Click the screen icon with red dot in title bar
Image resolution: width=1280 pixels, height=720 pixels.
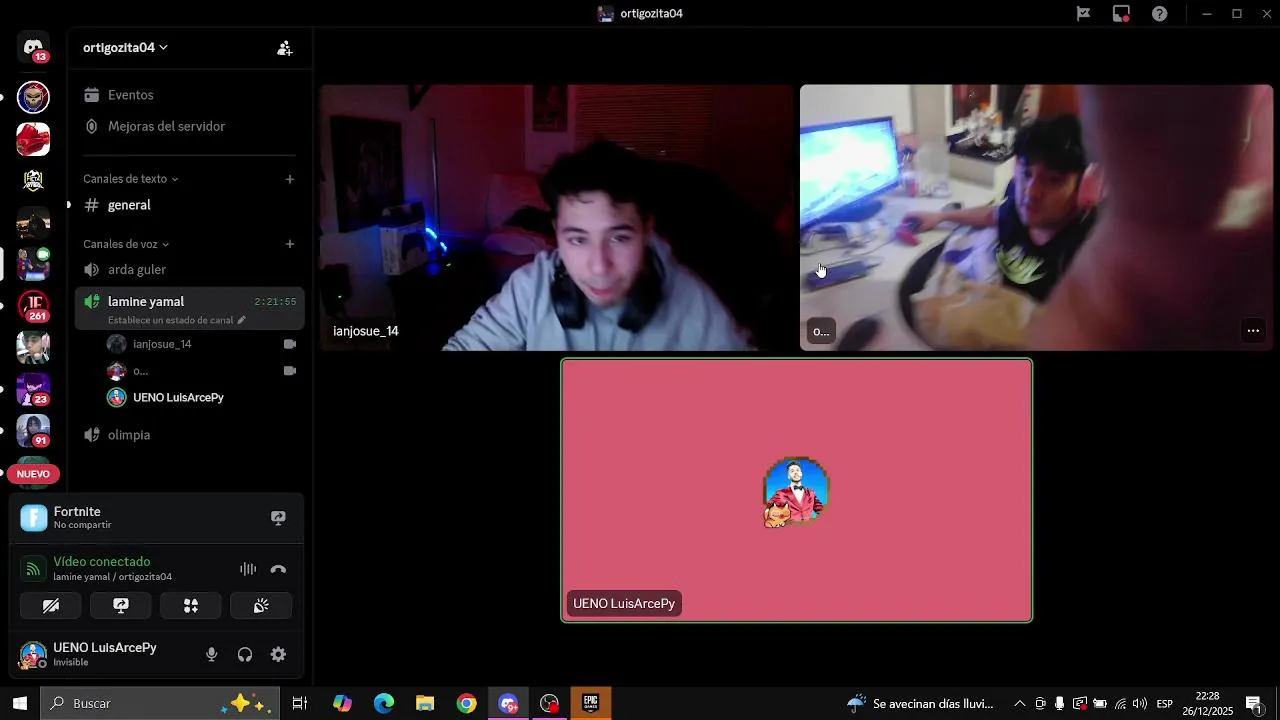(x=1121, y=14)
